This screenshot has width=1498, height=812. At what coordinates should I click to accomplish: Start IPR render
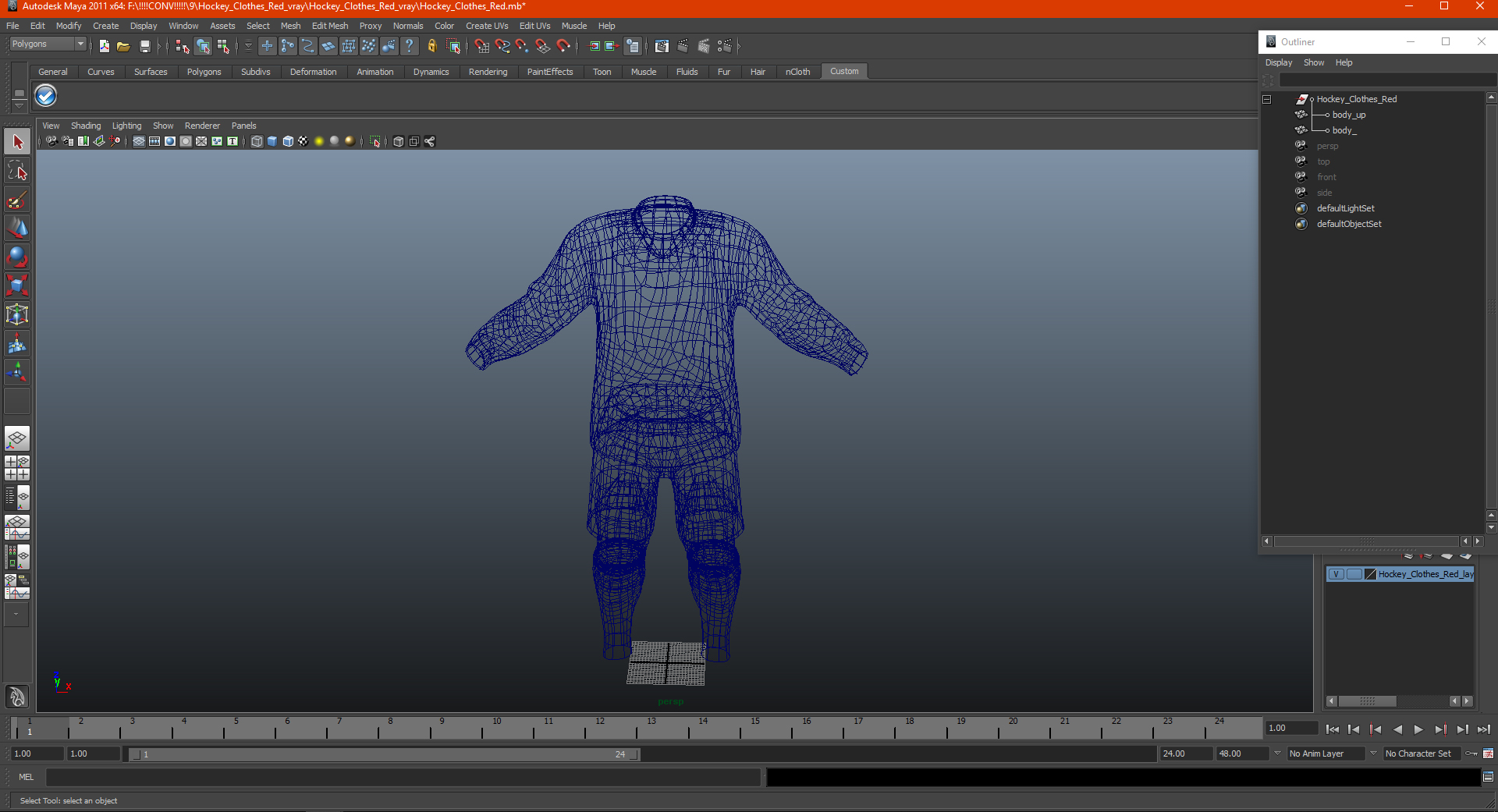coord(704,47)
